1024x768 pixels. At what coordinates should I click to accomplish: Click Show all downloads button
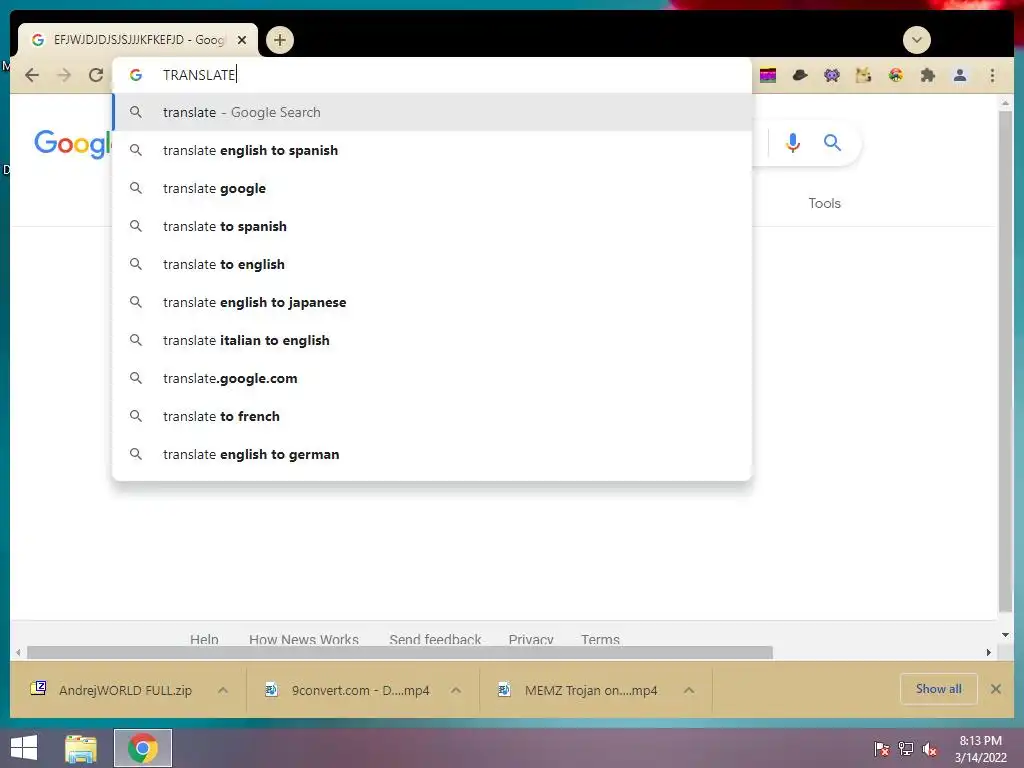938,689
